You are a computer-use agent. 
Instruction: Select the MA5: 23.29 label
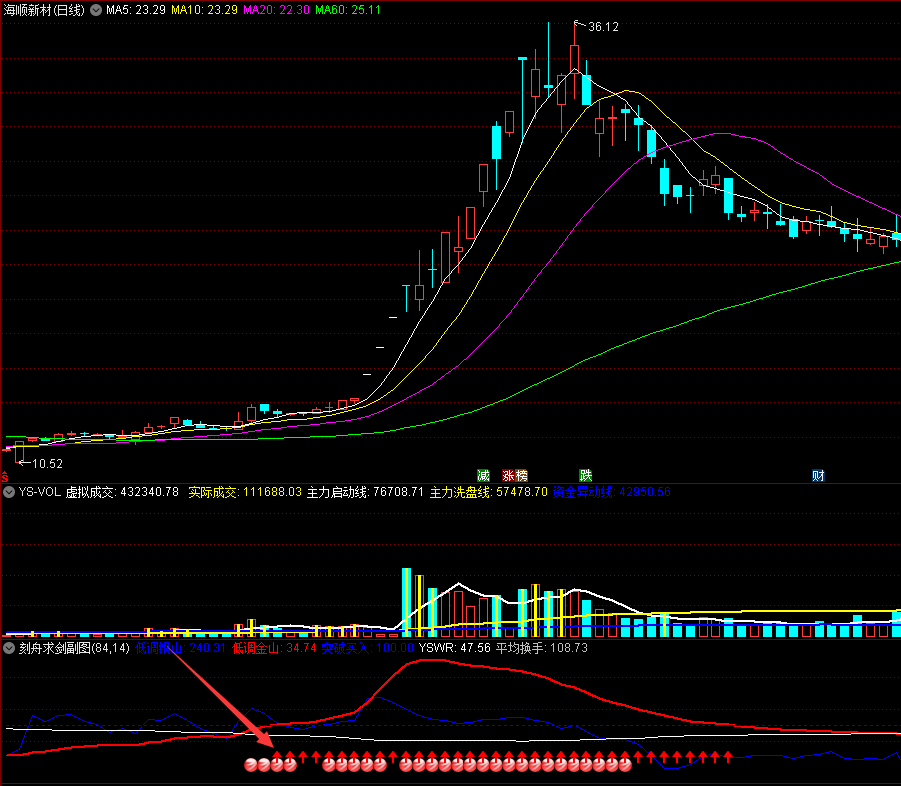click(136, 10)
